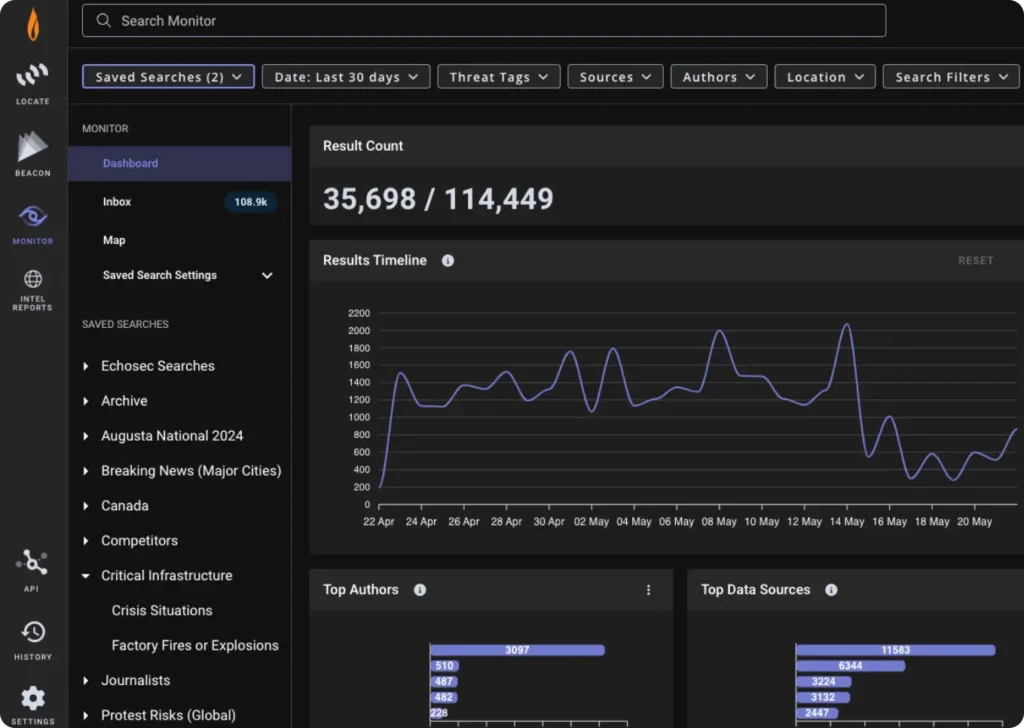Click the flame logo icon
Image resolution: width=1024 pixels, height=728 pixels.
pyautogui.click(x=33, y=25)
